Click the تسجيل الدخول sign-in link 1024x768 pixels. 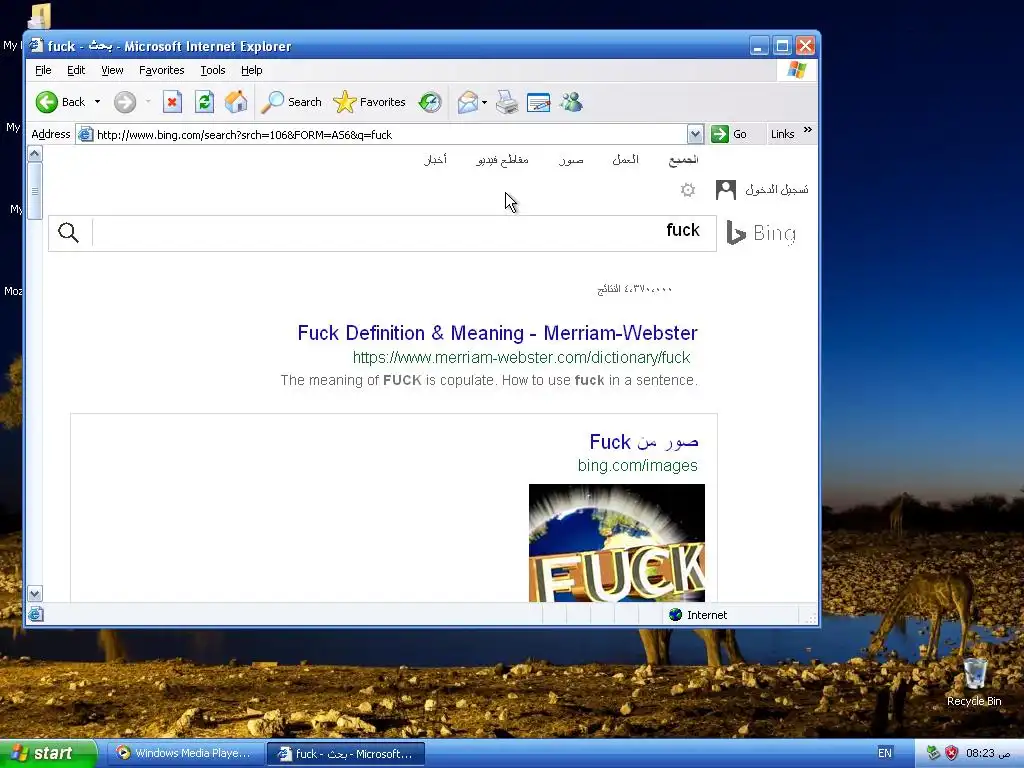point(776,189)
